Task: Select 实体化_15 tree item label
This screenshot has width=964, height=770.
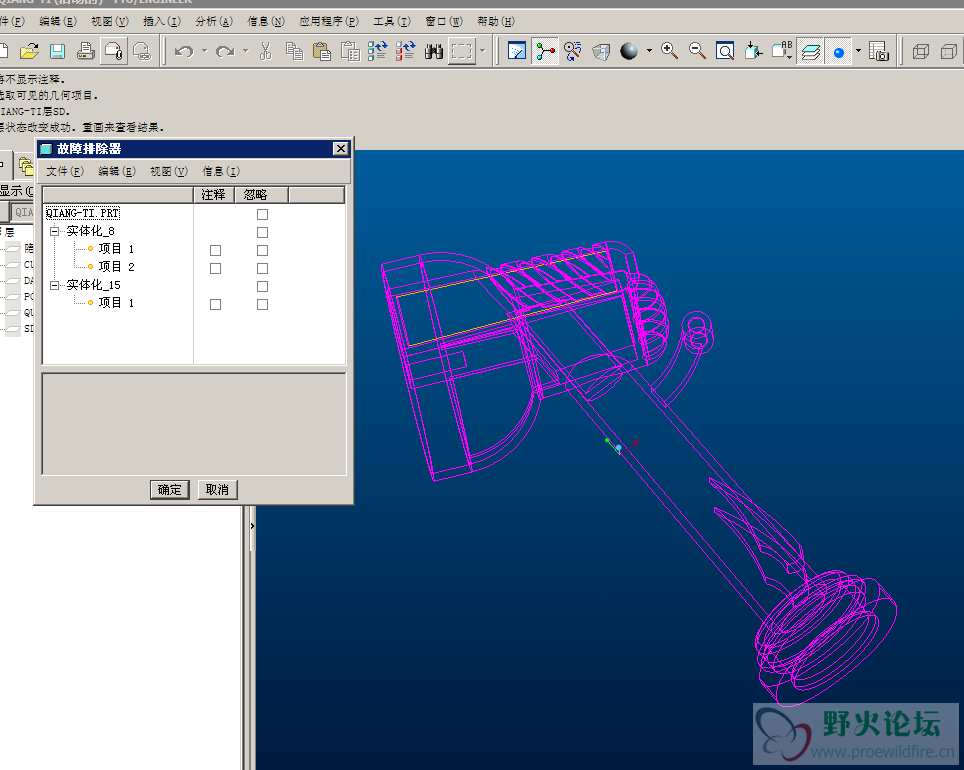Action: [x=93, y=285]
